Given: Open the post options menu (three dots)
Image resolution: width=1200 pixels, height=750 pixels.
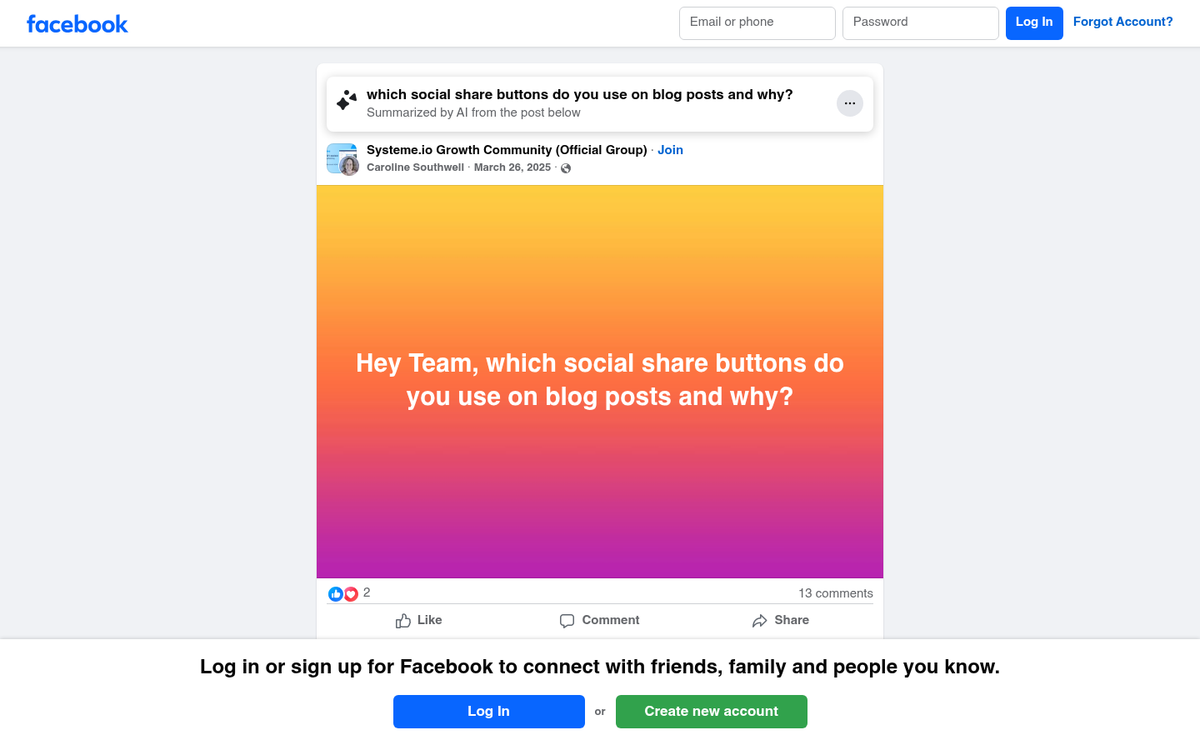Looking at the screenshot, I should [850, 103].
